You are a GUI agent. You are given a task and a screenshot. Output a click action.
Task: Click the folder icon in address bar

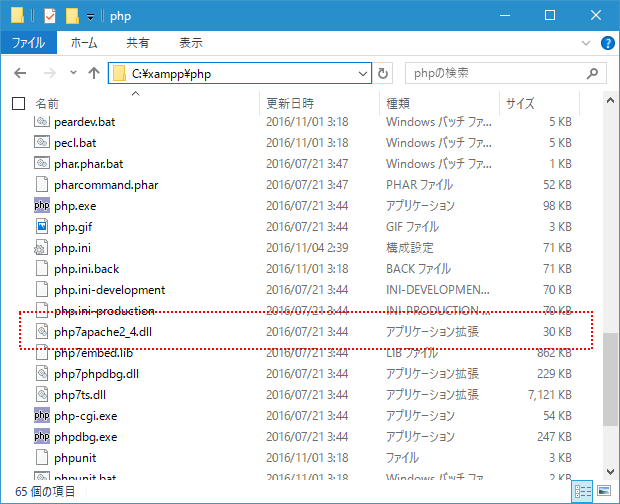[x=119, y=74]
